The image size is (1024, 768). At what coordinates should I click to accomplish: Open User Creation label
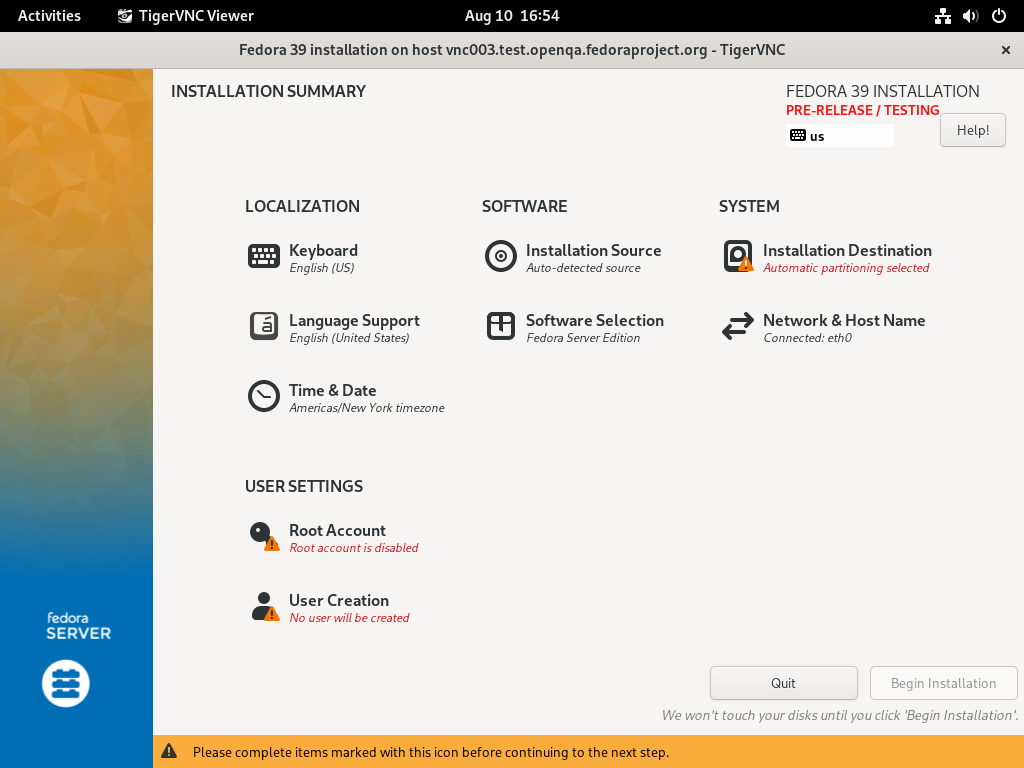339,601
